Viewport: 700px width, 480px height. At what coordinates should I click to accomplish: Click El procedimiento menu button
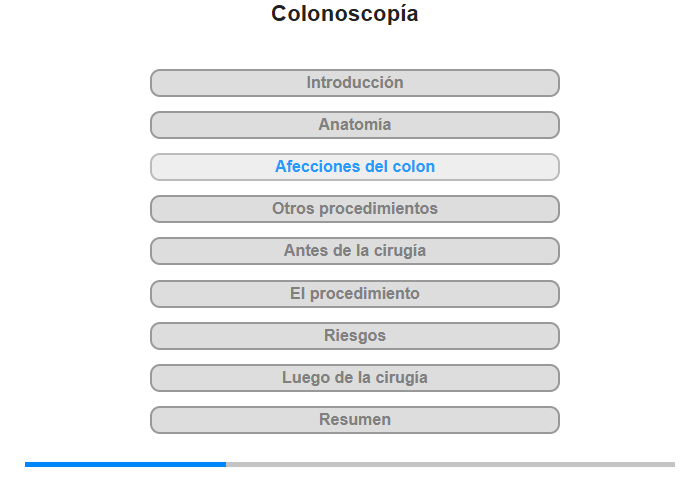(x=355, y=294)
